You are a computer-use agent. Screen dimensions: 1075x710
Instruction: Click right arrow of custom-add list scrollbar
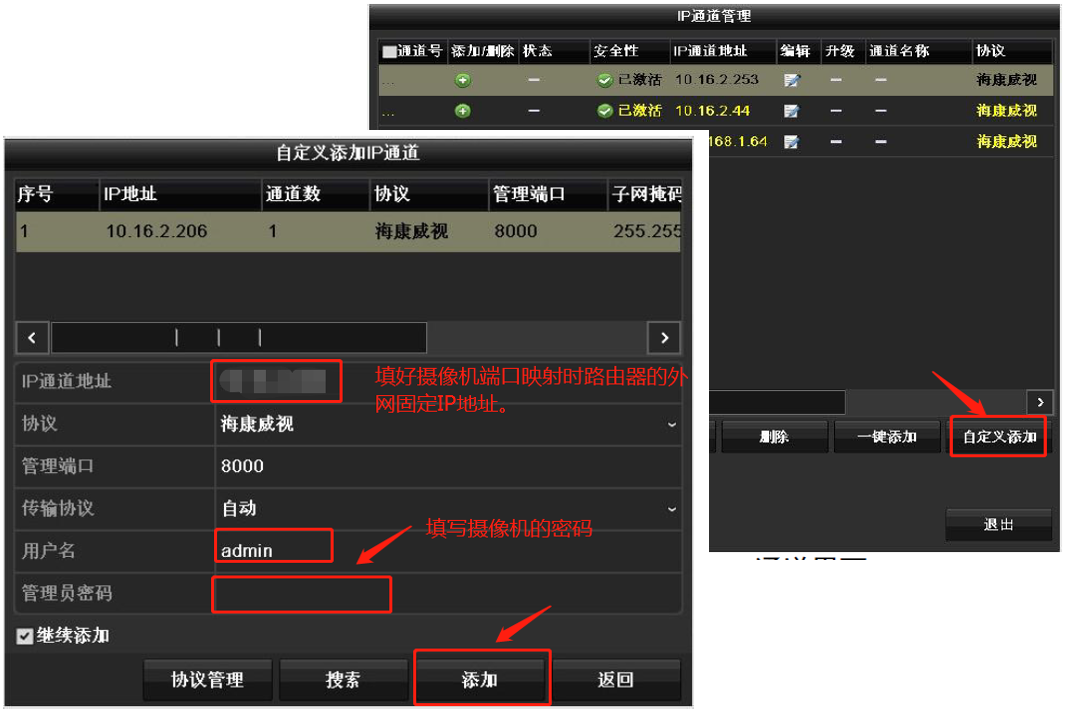pyautogui.click(x=664, y=338)
